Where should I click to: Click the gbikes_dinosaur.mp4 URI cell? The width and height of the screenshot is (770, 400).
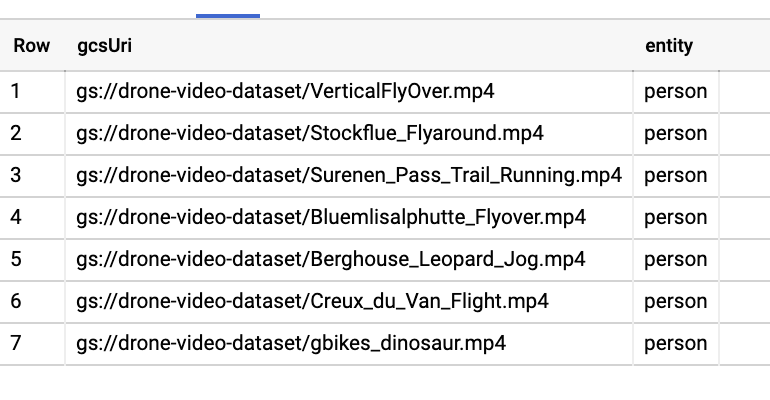291,344
